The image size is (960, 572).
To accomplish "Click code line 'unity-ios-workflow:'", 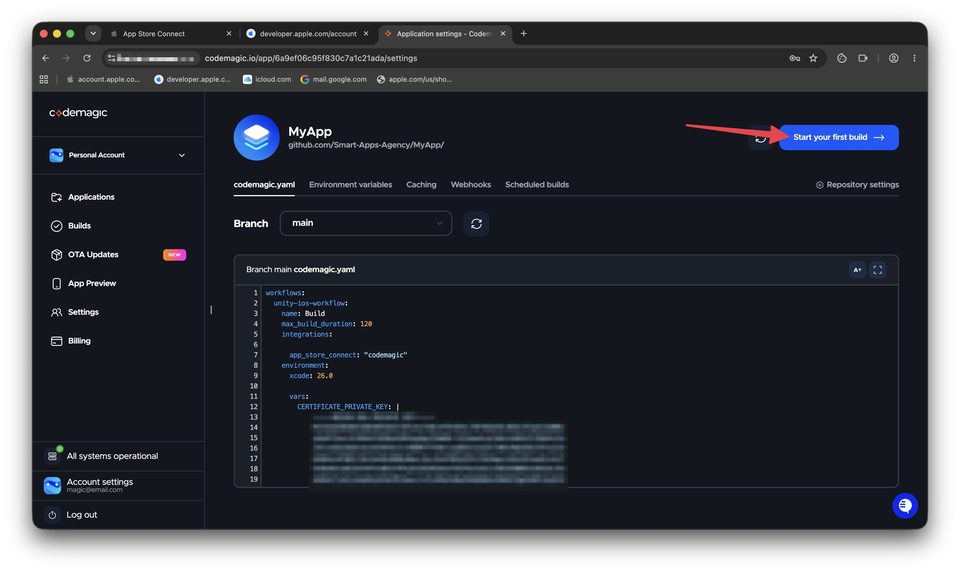I will pyautogui.click(x=310, y=303).
